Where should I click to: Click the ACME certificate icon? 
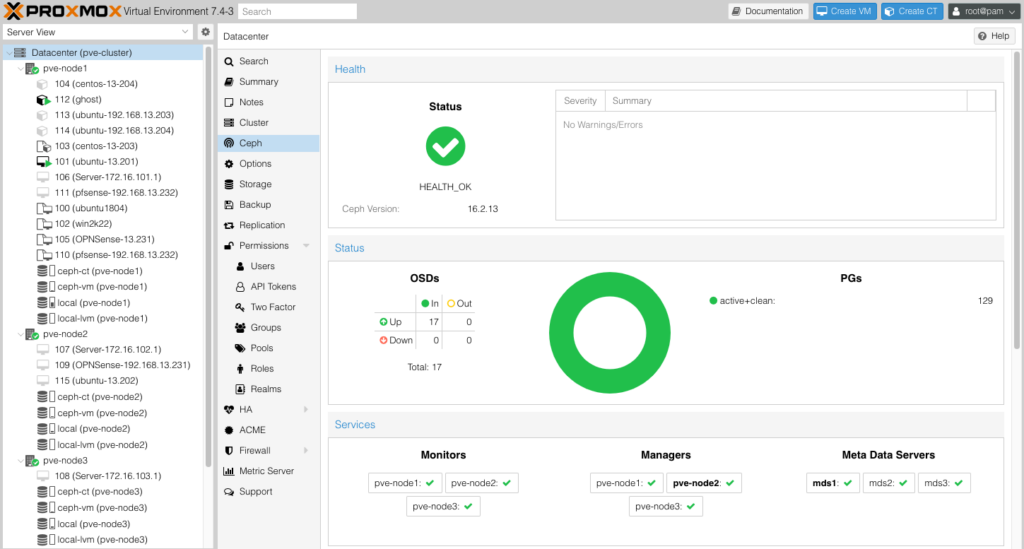coord(229,430)
